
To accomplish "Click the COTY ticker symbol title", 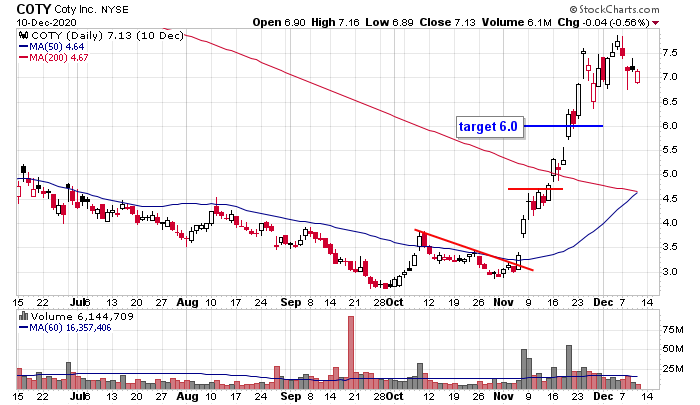I will [34, 9].
